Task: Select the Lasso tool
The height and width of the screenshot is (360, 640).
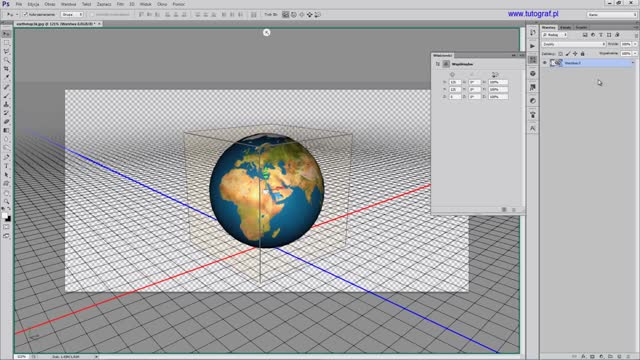Action: [6, 51]
